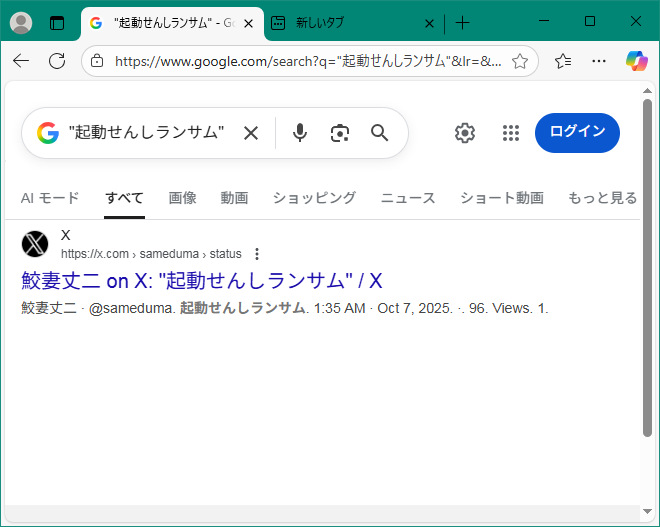View site information lock icon
The height and width of the screenshot is (527, 660).
[x=97, y=61]
